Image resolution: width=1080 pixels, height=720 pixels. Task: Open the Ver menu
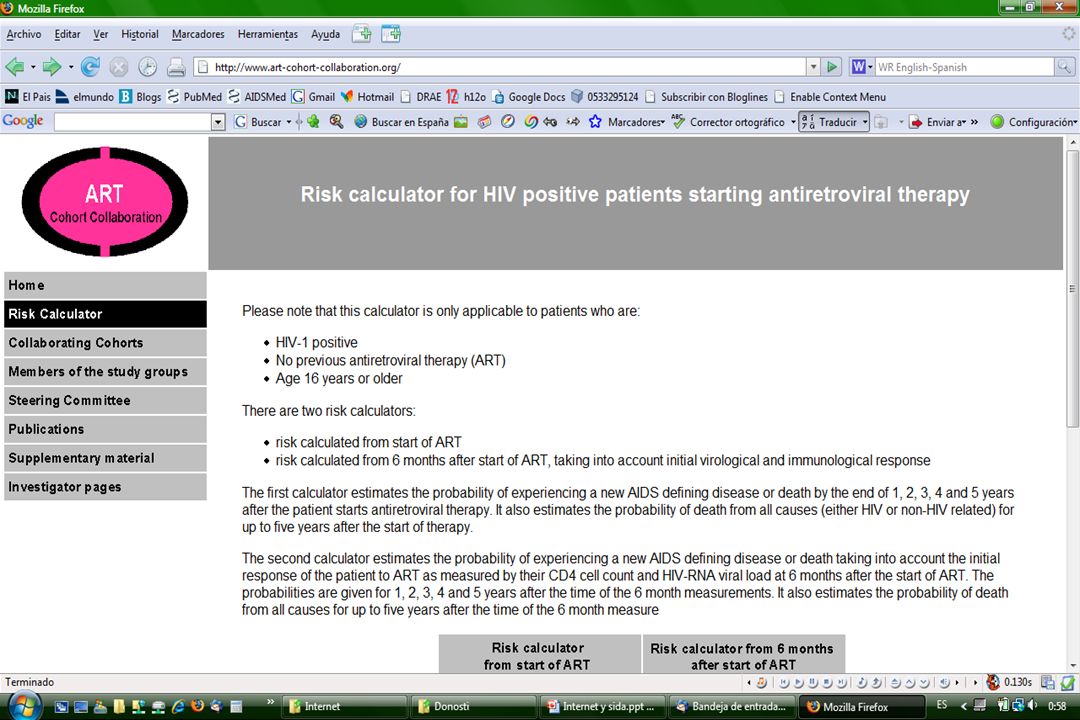[101, 34]
